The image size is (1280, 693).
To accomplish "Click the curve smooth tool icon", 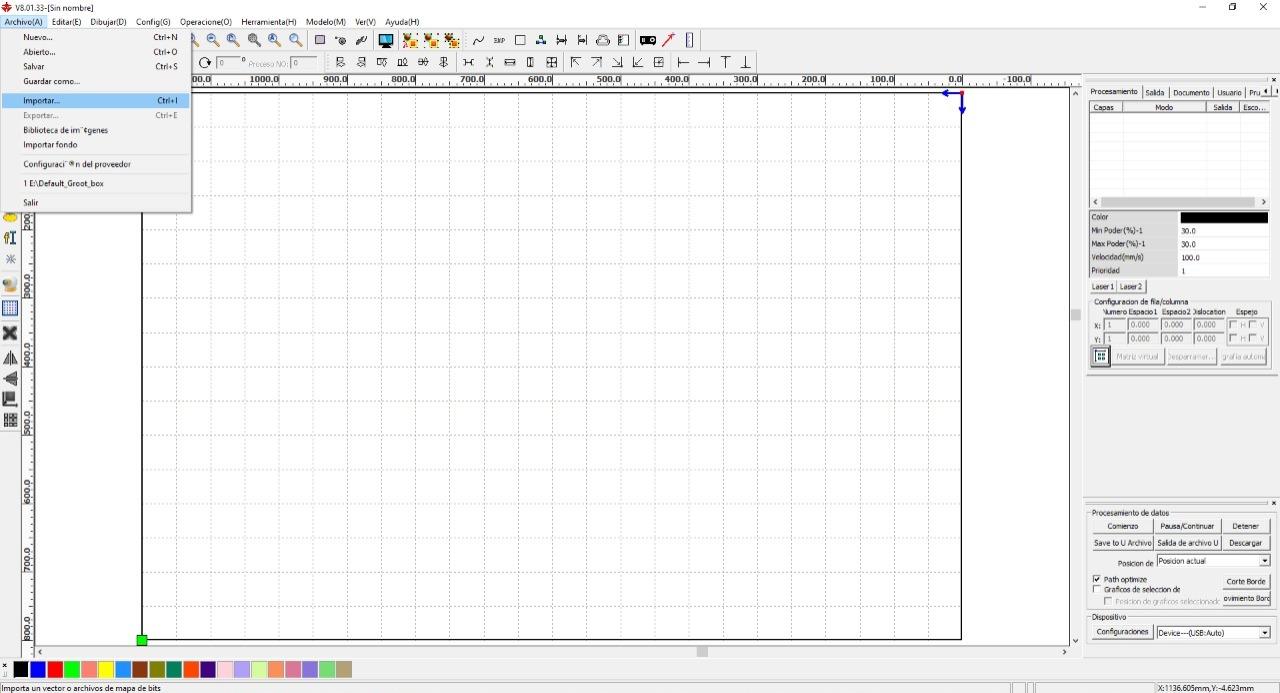I will click(478, 40).
